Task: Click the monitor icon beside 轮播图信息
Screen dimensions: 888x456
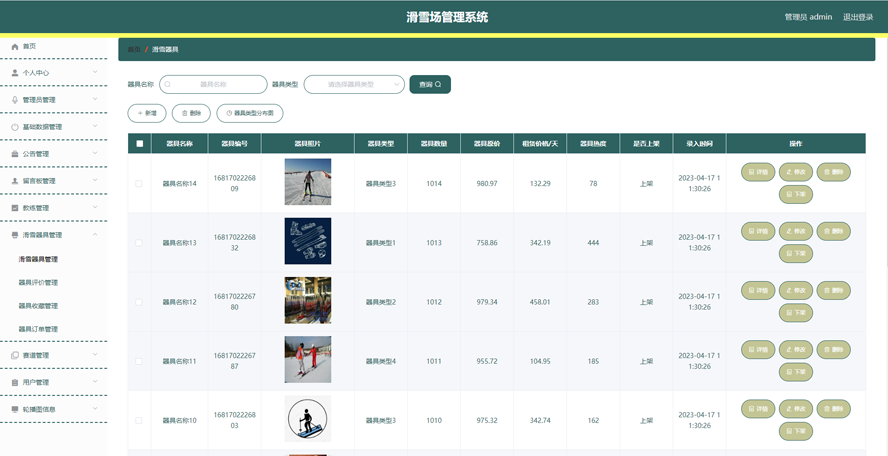Action: pyautogui.click(x=15, y=409)
